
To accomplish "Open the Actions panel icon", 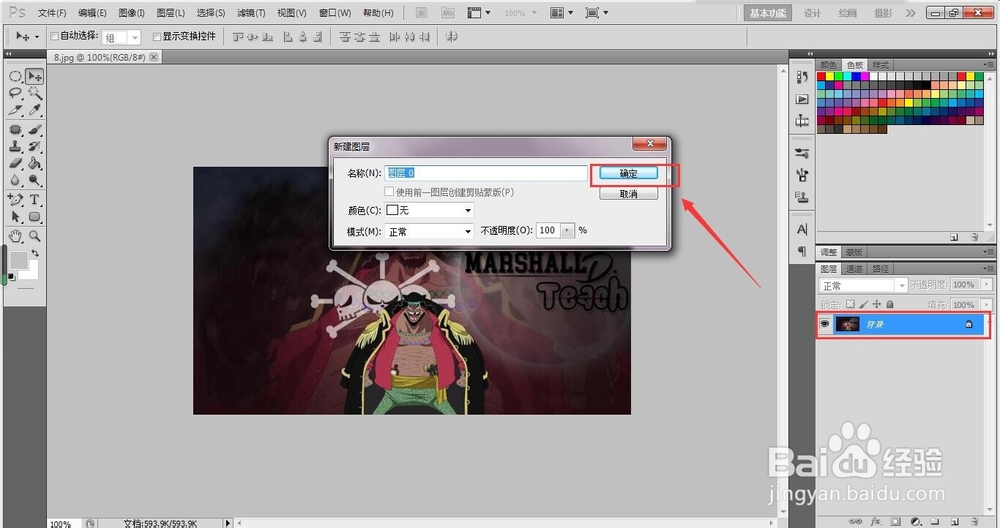I will pos(802,99).
